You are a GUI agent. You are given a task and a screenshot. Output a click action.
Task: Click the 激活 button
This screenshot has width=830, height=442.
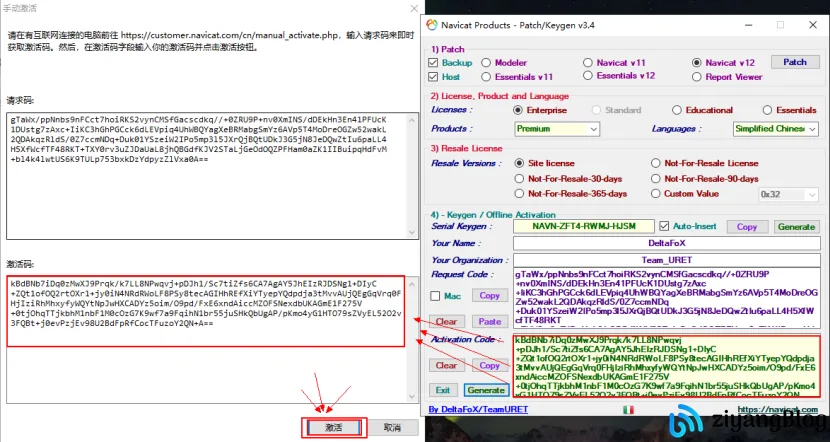[x=333, y=427]
